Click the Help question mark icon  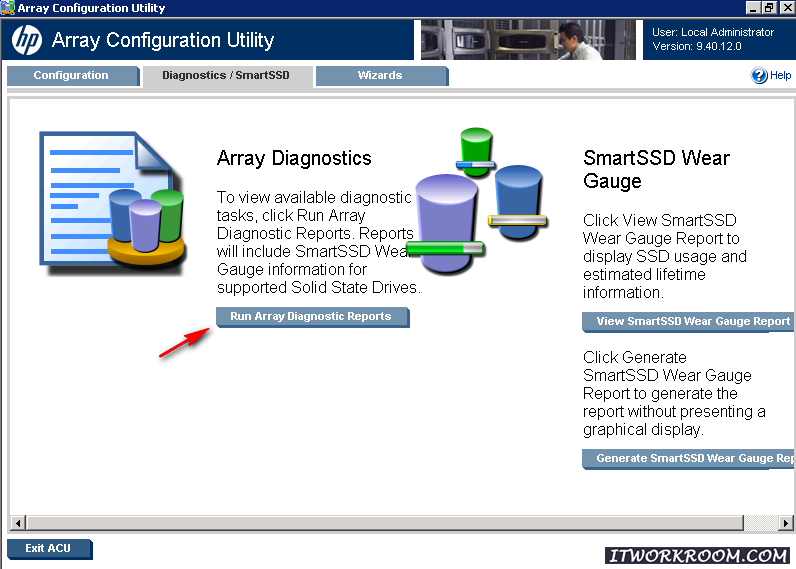click(759, 76)
